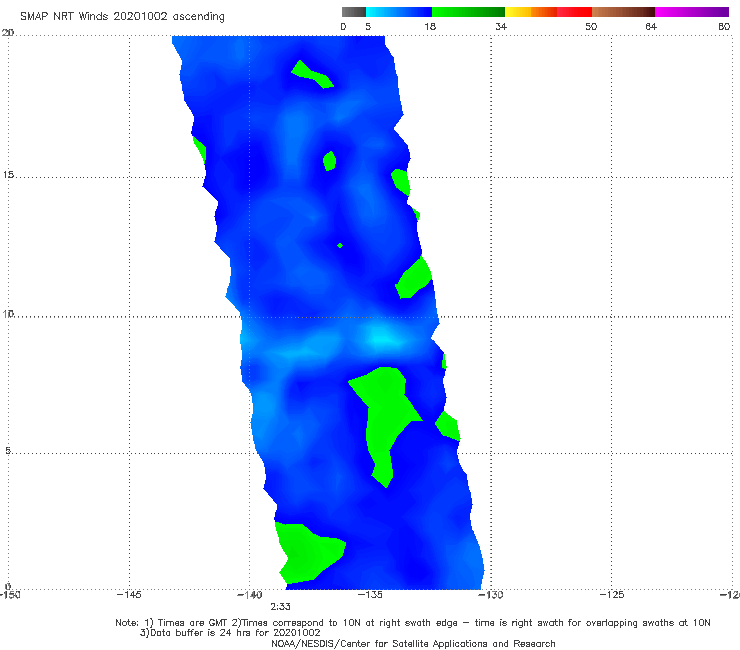Click the longitude label '-130'
This screenshot has height=650, width=740.
[x=491, y=595]
